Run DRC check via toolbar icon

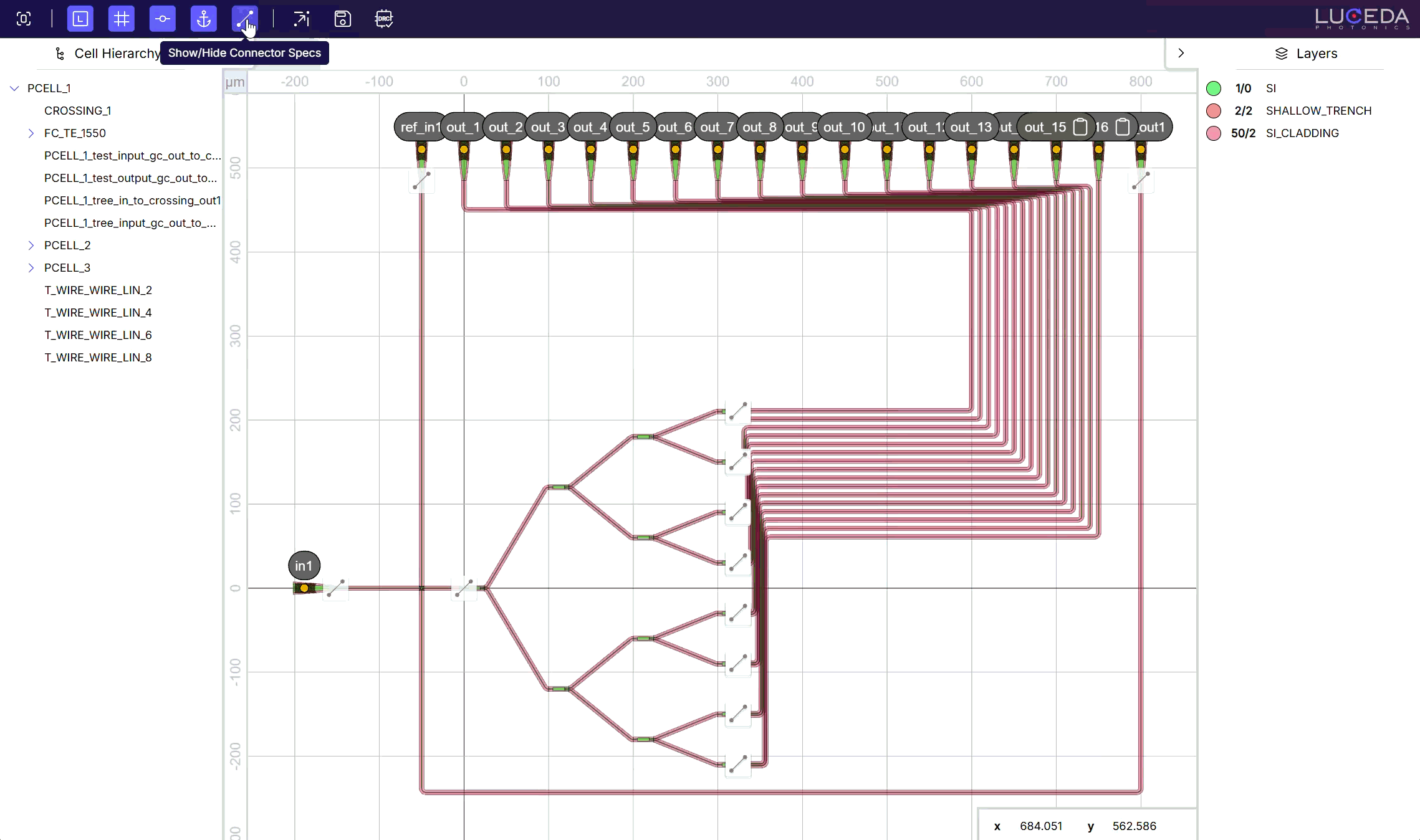[384, 19]
